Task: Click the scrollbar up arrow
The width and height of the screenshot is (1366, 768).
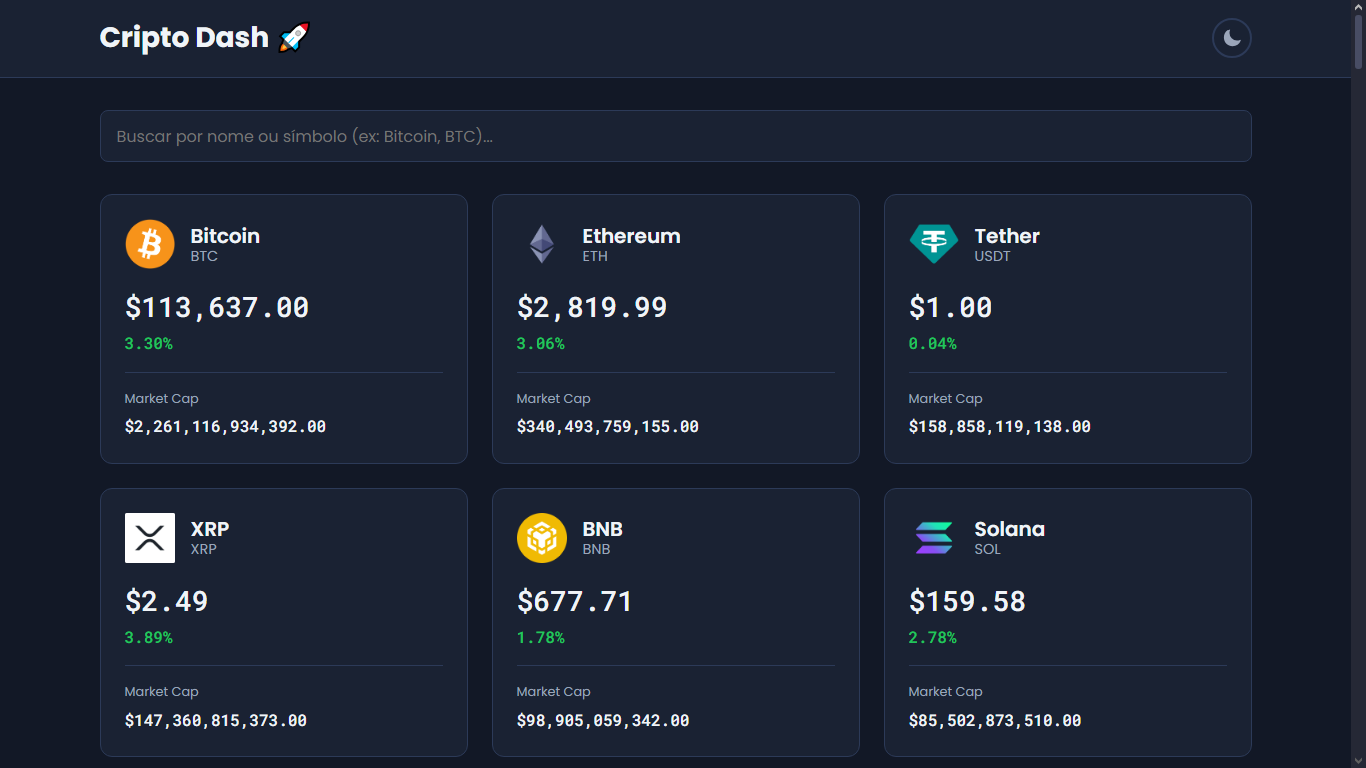Action: pos(1358,6)
